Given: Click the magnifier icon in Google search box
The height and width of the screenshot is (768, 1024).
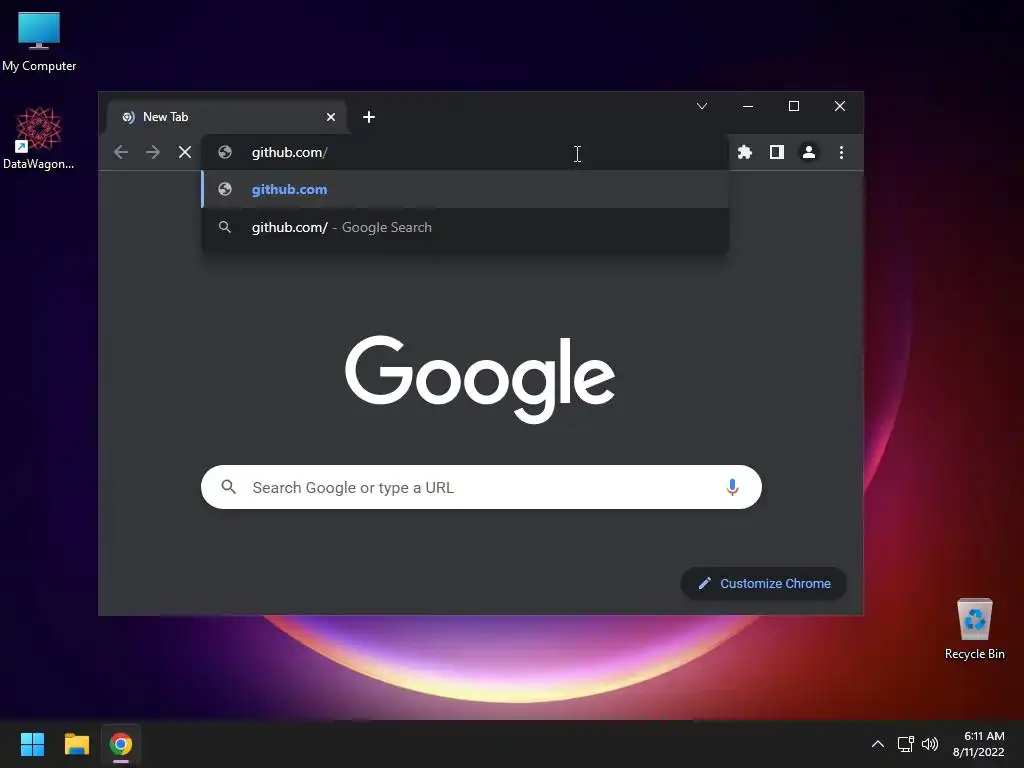Looking at the screenshot, I should [x=228, y=487].
